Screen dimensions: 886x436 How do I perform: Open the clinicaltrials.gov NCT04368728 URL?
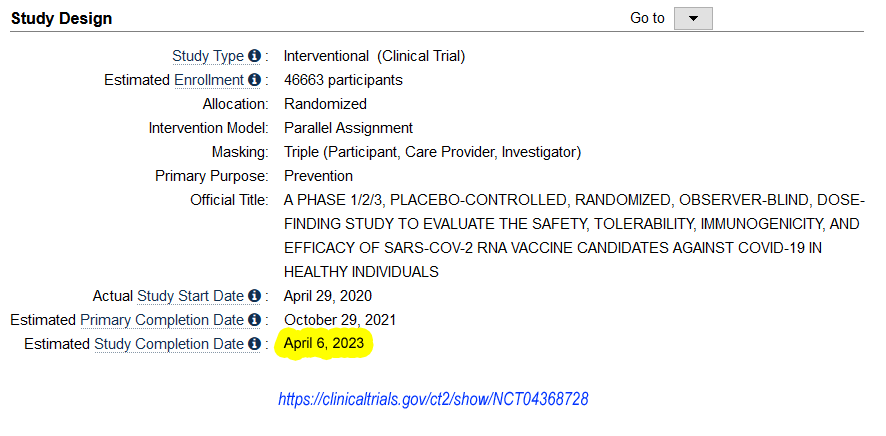[433, 399]
